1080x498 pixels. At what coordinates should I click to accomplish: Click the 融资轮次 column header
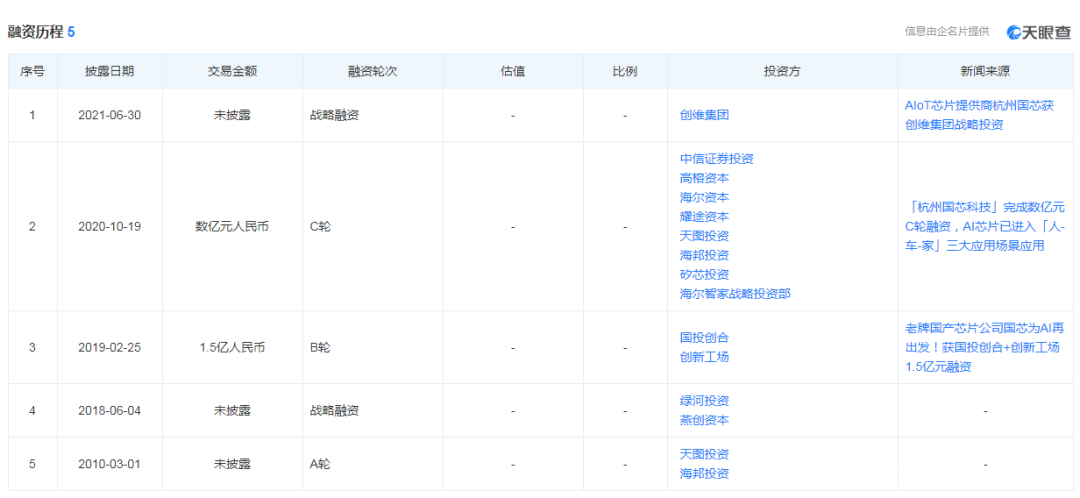(x=373, y=71)
